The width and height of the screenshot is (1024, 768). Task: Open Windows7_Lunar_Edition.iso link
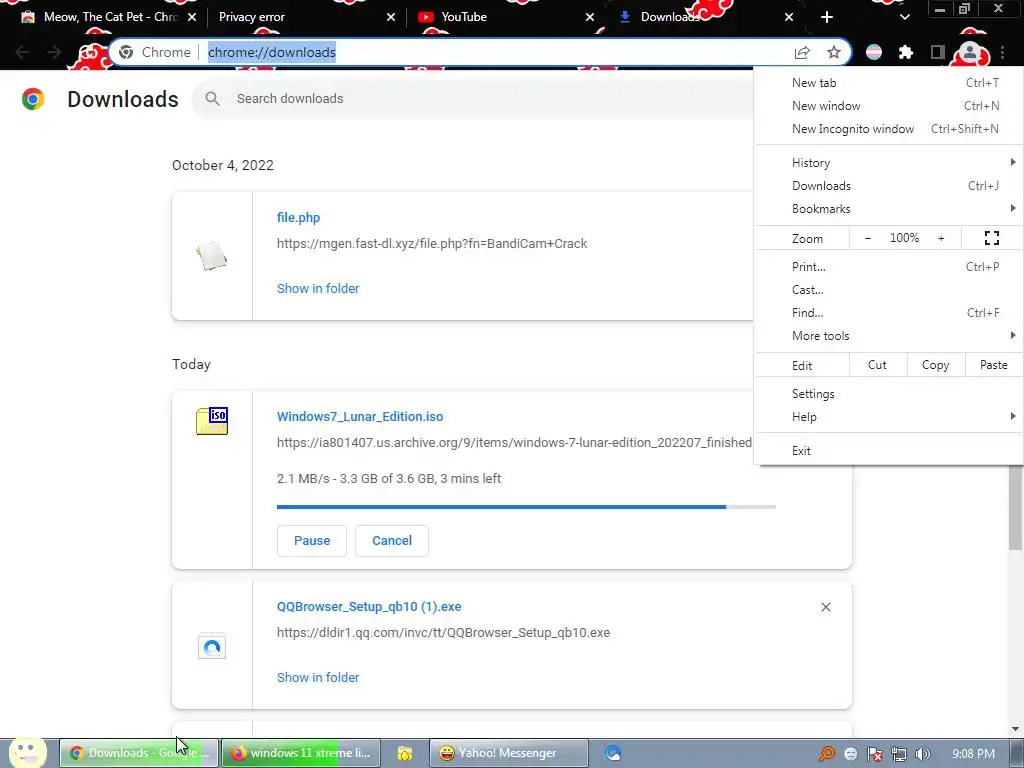360,417
